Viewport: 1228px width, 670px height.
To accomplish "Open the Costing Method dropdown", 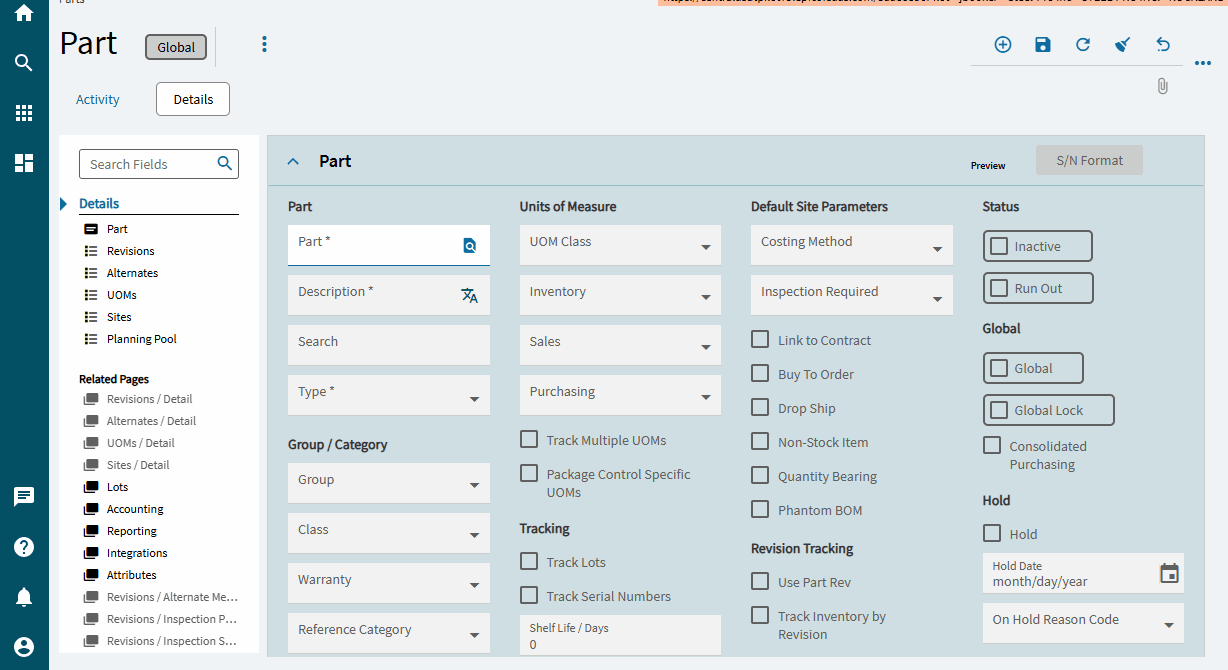I will tap(851, 242).
